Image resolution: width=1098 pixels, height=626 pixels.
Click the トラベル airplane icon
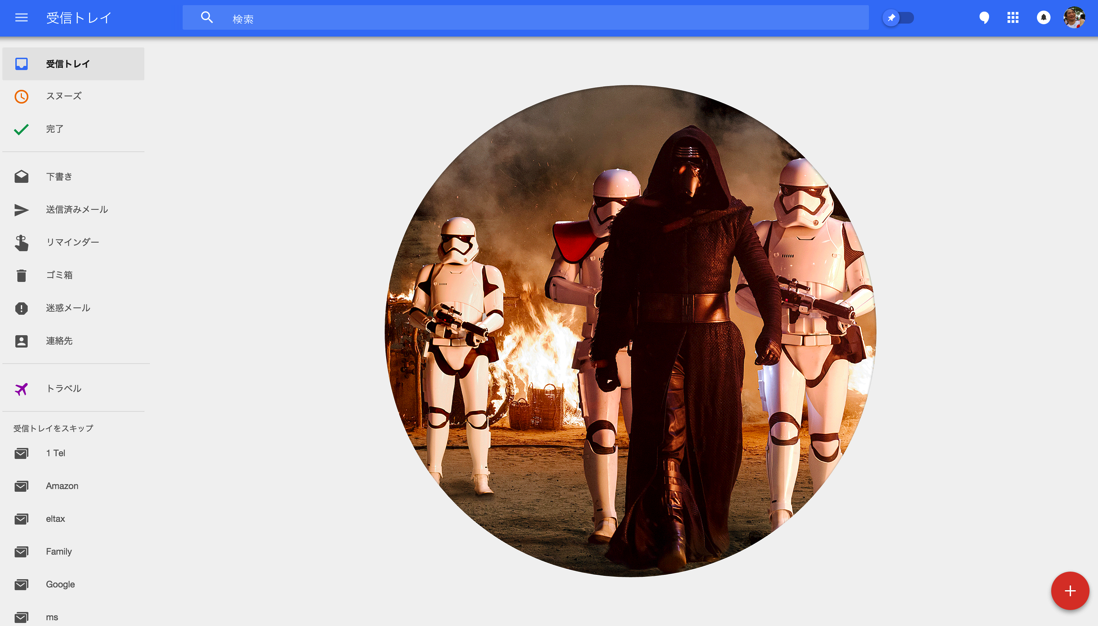[x=22, y=389]
